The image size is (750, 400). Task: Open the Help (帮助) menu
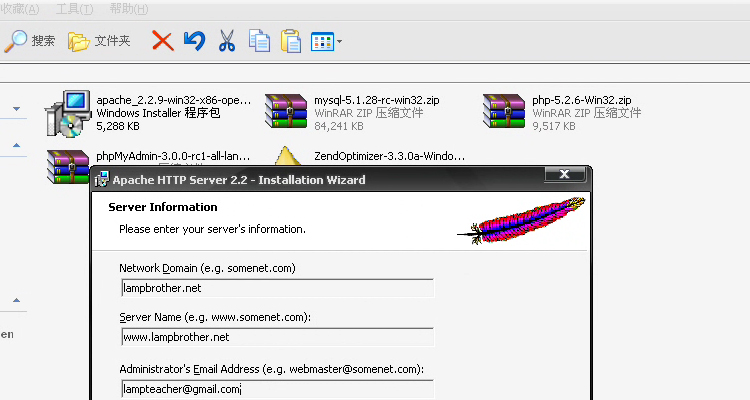129,9
